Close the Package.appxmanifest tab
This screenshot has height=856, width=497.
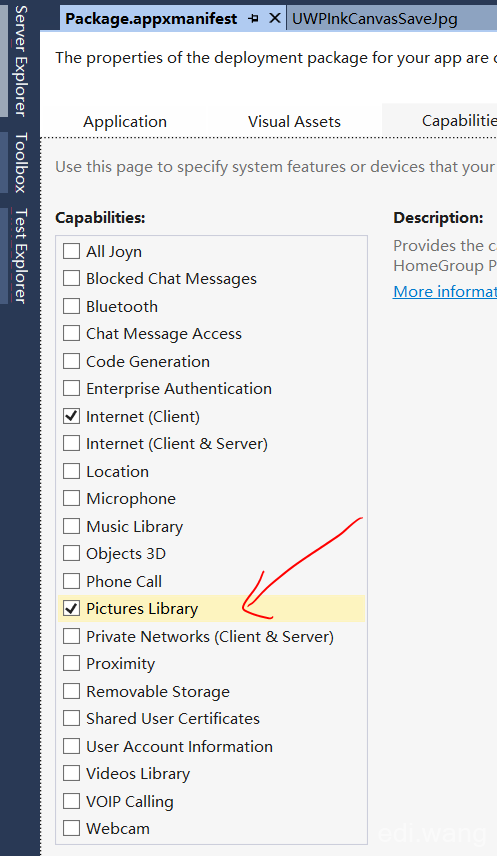275,19
